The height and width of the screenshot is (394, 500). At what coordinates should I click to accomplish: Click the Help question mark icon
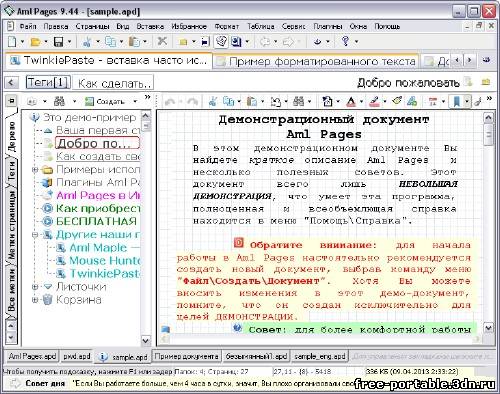pyautogui.click(x=346, y=41)
